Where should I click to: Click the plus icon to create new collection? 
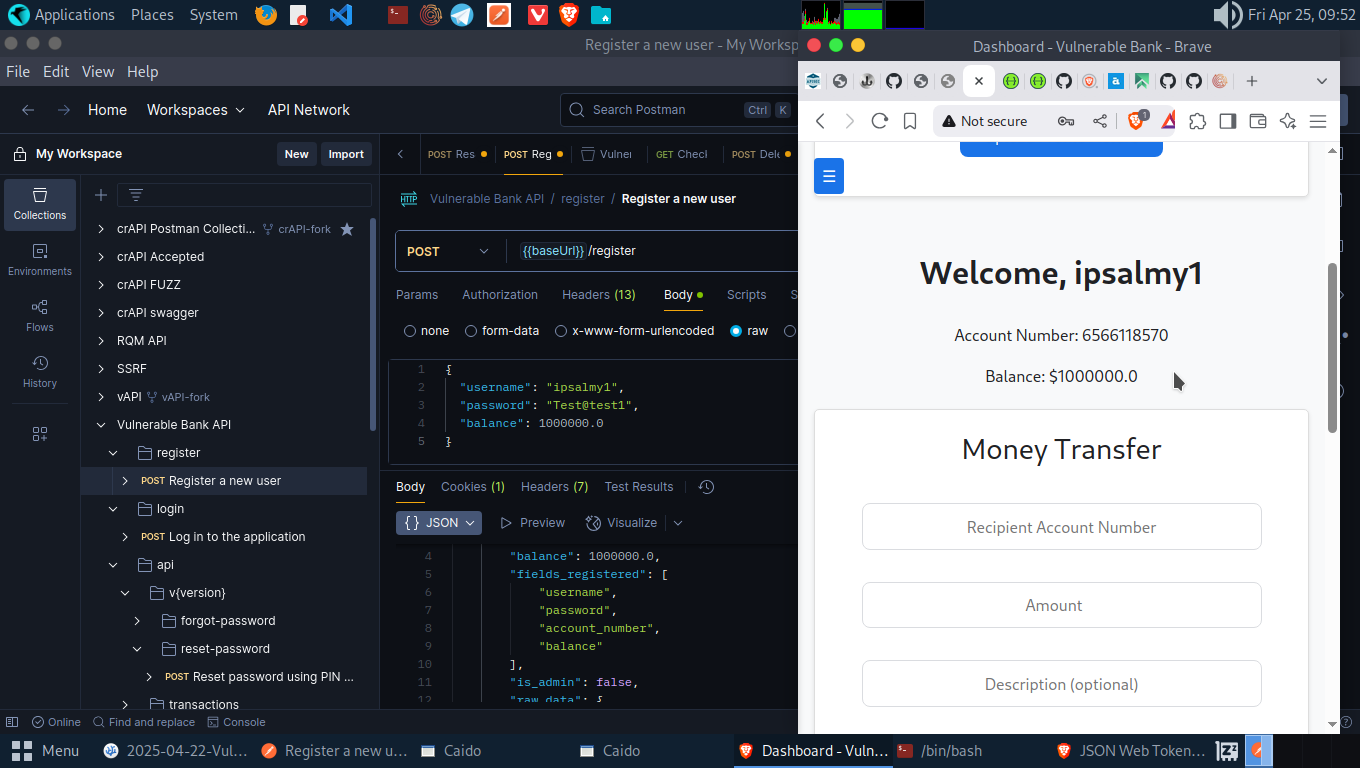click(100, 195)
